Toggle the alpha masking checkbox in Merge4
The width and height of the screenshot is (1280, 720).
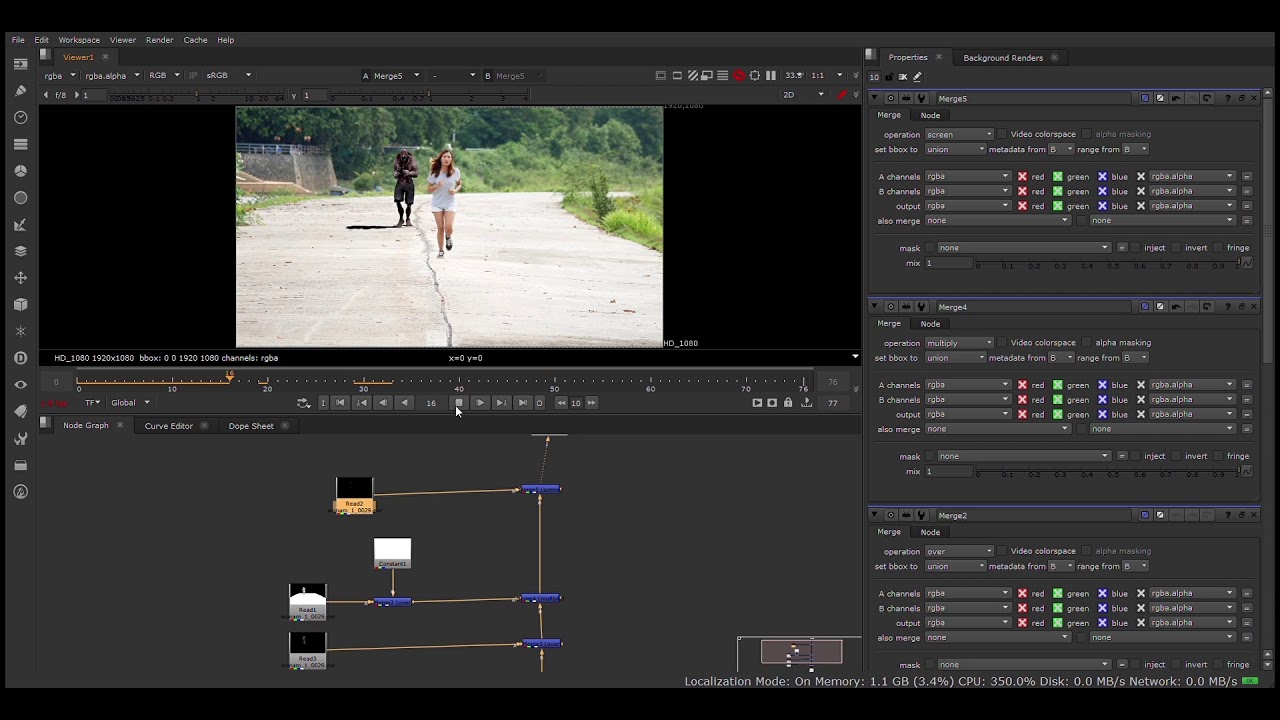[1088, 343]
